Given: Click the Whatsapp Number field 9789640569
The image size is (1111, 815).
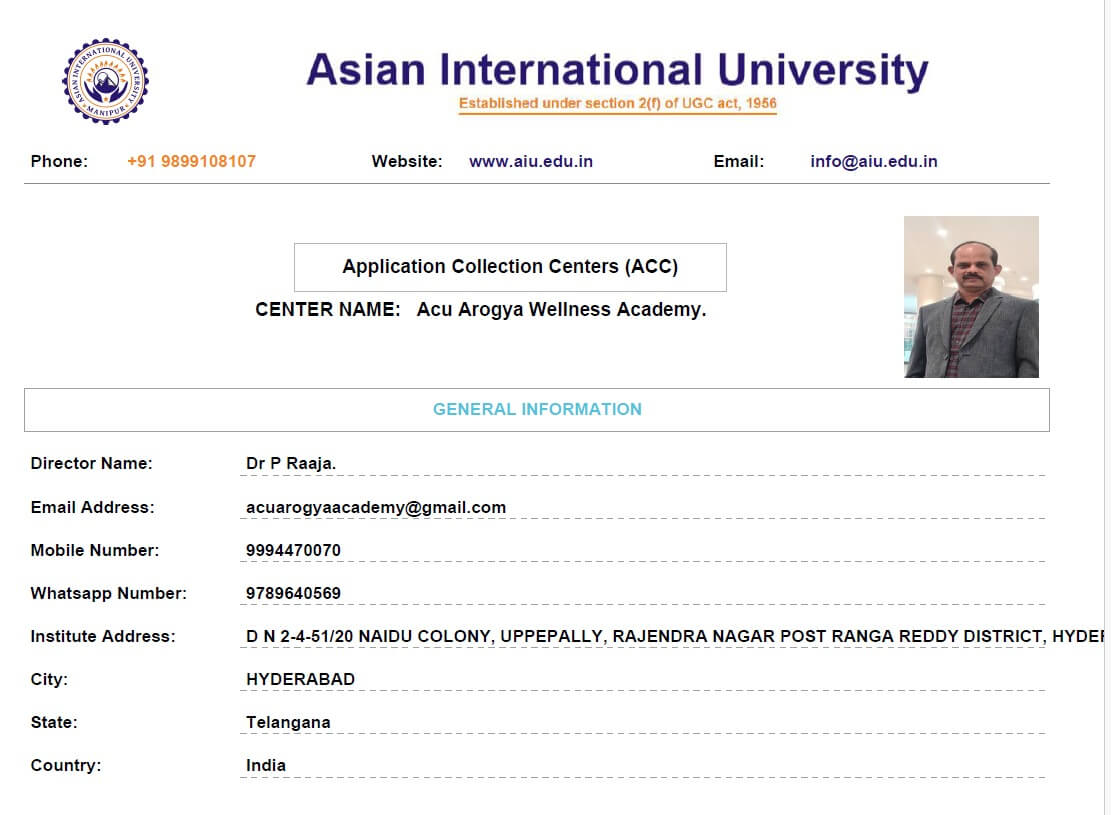Looking at the screenshot, I should tap(293, 593).
